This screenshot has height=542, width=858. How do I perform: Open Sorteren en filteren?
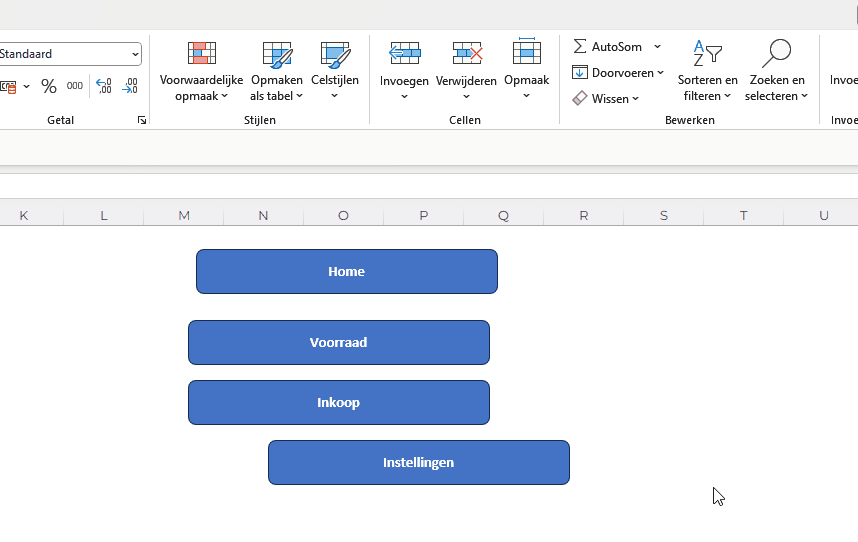708,70
